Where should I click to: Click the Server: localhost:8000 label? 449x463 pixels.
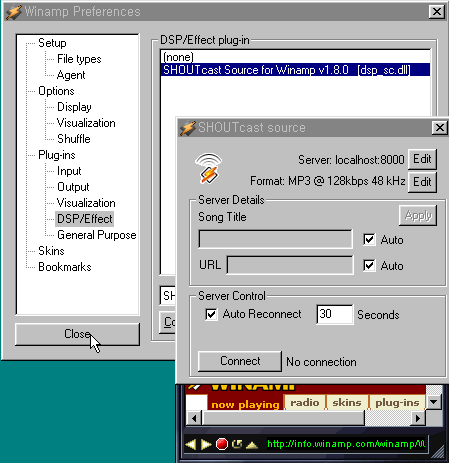351,160
